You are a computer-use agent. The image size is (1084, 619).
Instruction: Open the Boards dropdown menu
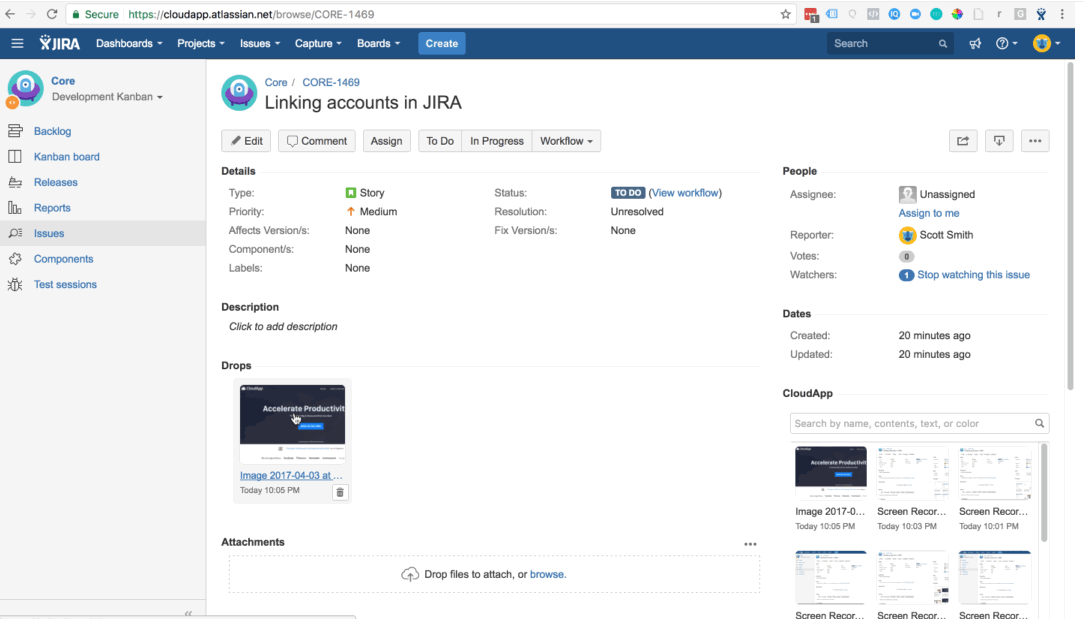pos(378,44)
